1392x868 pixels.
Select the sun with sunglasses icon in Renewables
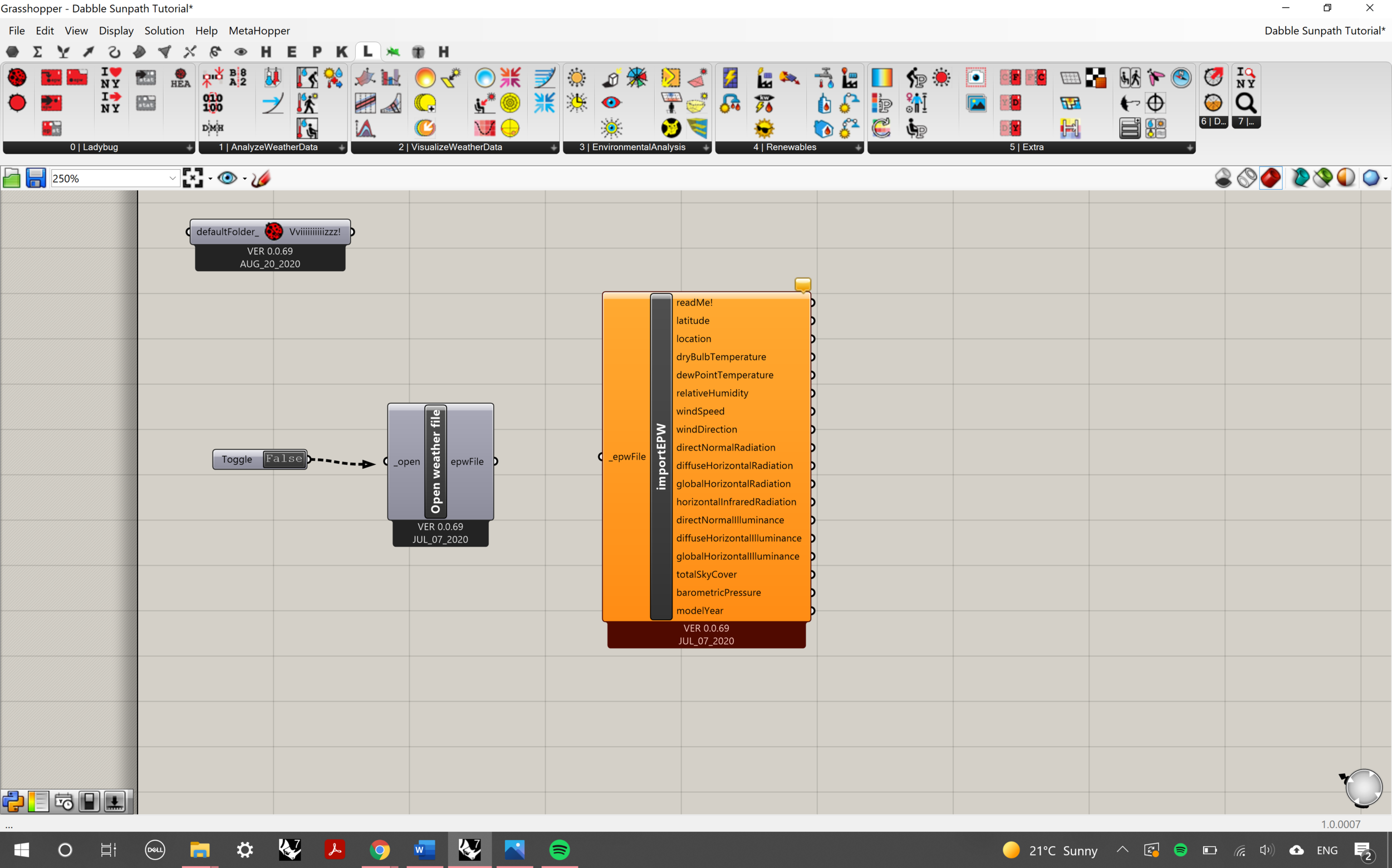pyautogui.click(x=764, y=127)
